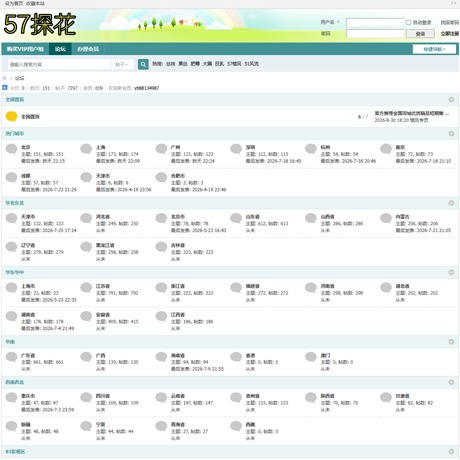This screenshot has height=460, width=460.
Task: Click the bubble icon beside 深圳
Action: pos(236,149)
